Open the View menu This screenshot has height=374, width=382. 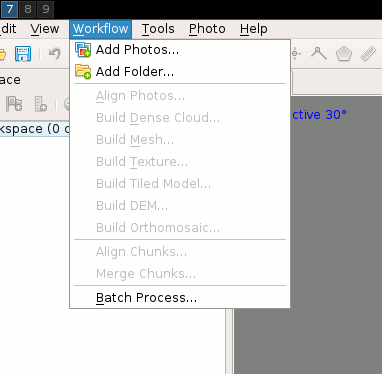coord(45,29)
